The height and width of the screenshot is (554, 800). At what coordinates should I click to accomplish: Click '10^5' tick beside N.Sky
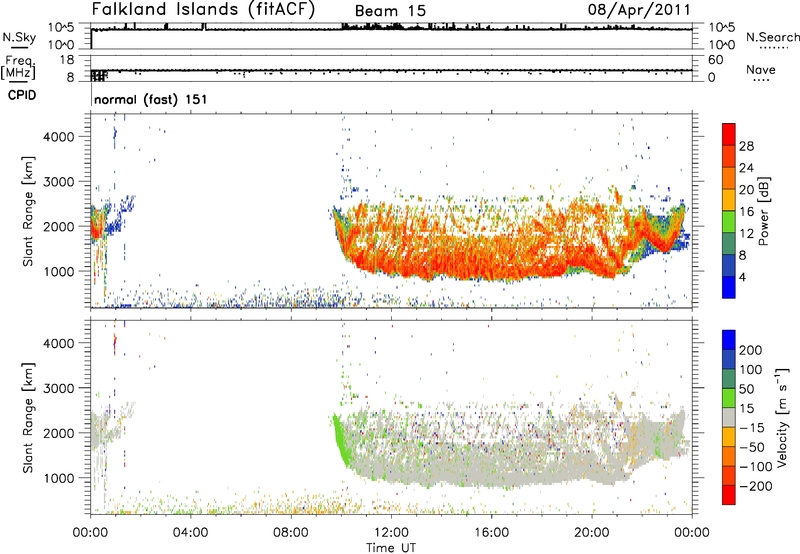pos(61,27)
